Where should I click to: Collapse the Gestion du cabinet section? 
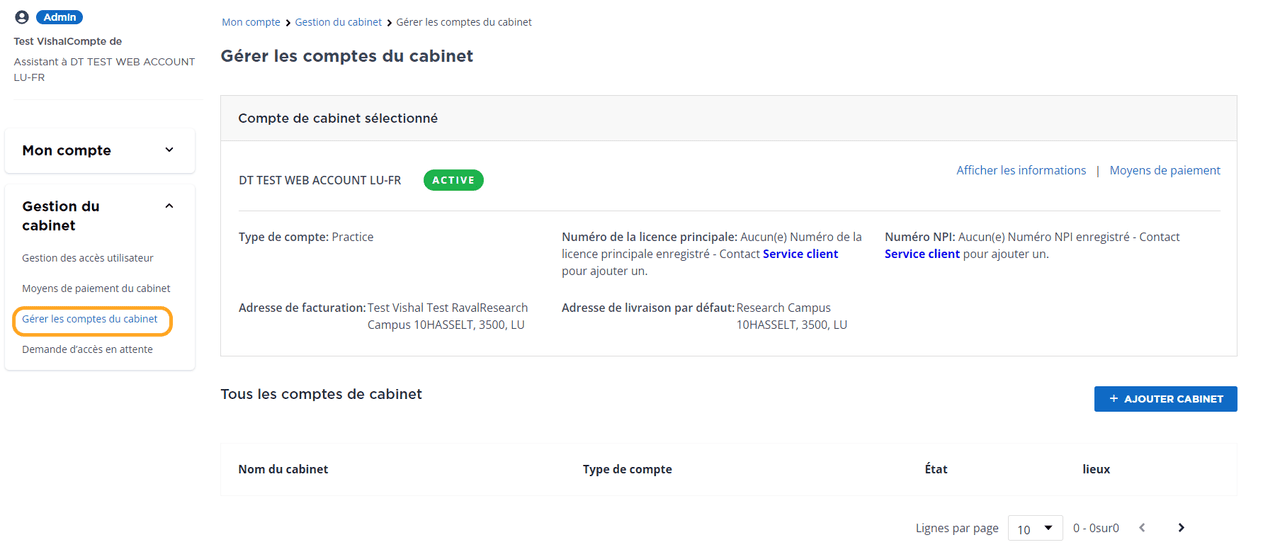(x=169, y=206)
